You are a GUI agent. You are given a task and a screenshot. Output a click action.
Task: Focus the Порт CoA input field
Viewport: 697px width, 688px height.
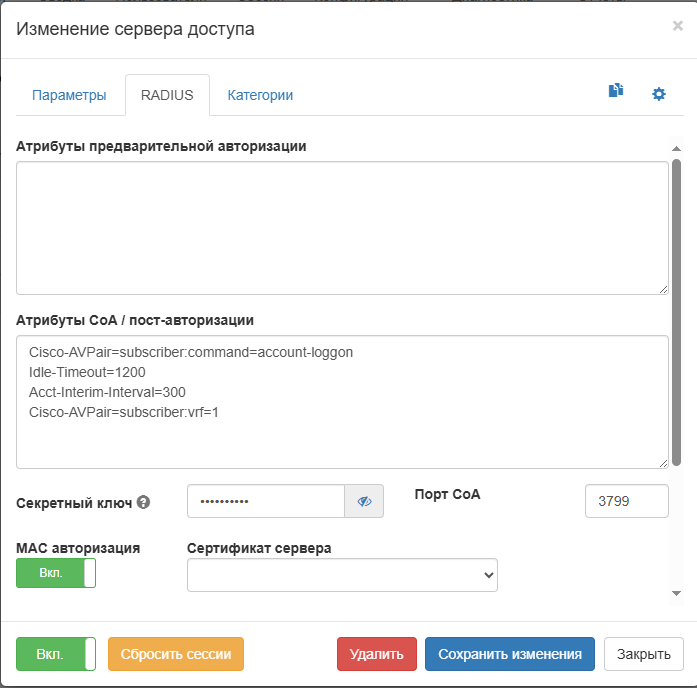pos(626,501)
